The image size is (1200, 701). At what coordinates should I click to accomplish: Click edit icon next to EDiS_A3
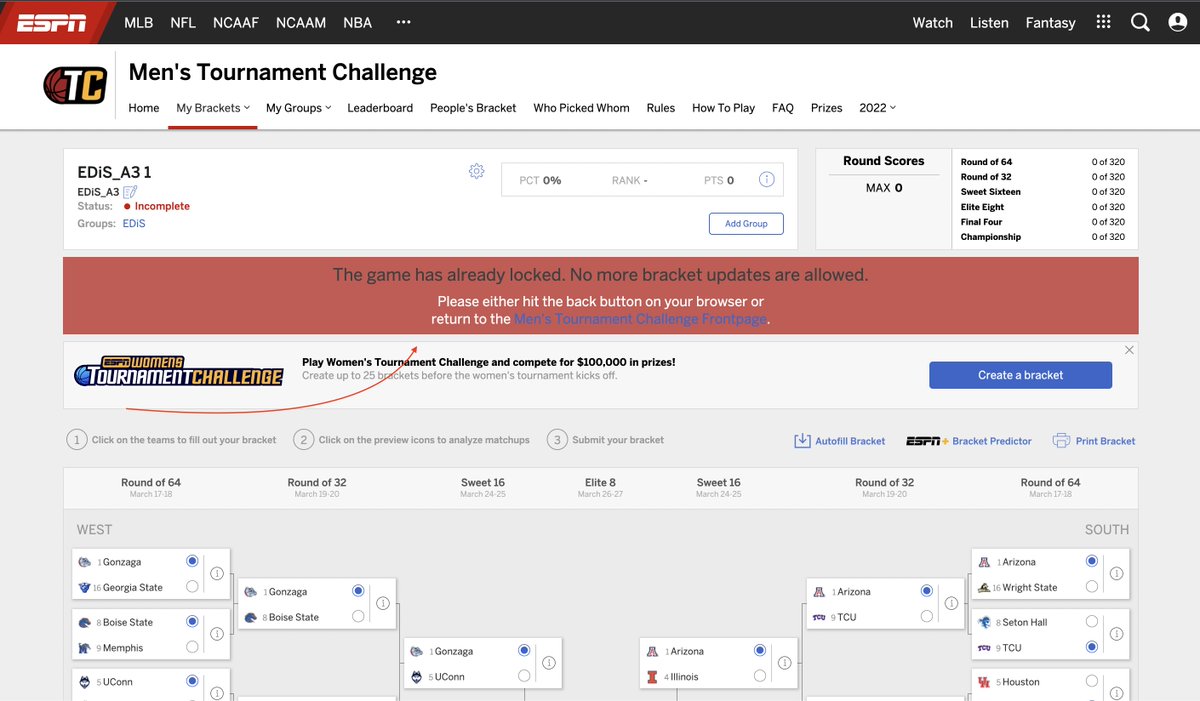(x=130, y=192)
